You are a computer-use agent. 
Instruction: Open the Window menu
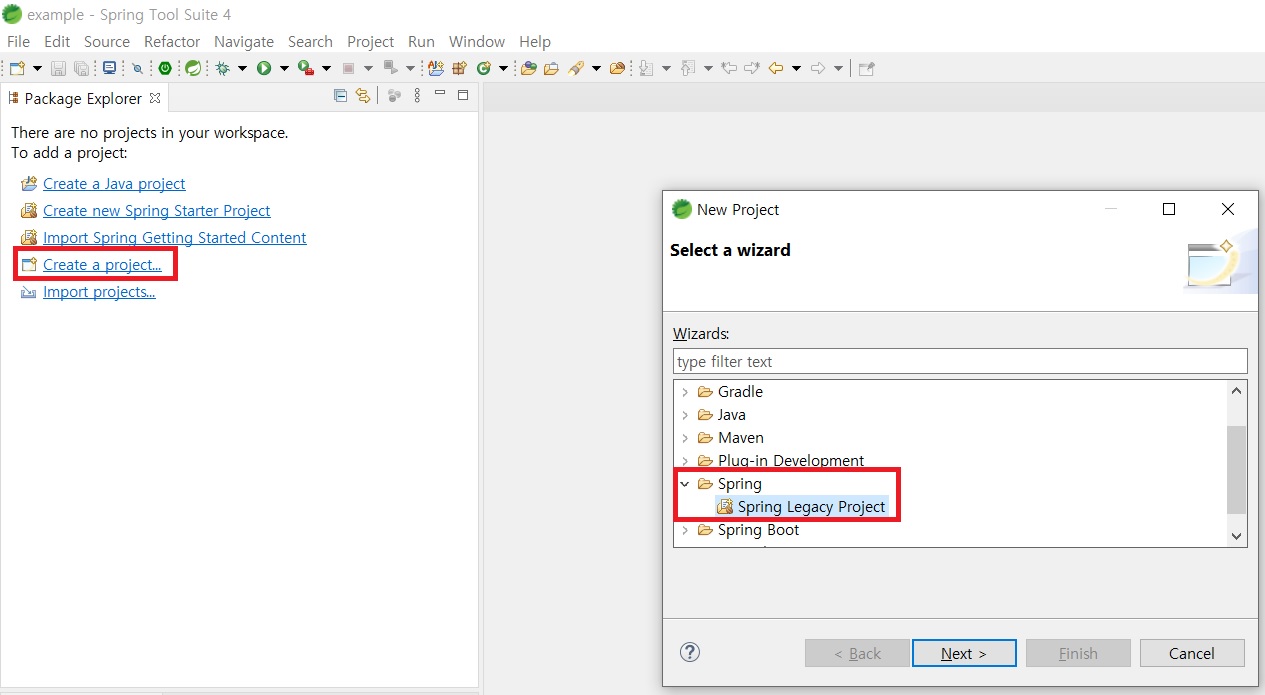(477, 41)
